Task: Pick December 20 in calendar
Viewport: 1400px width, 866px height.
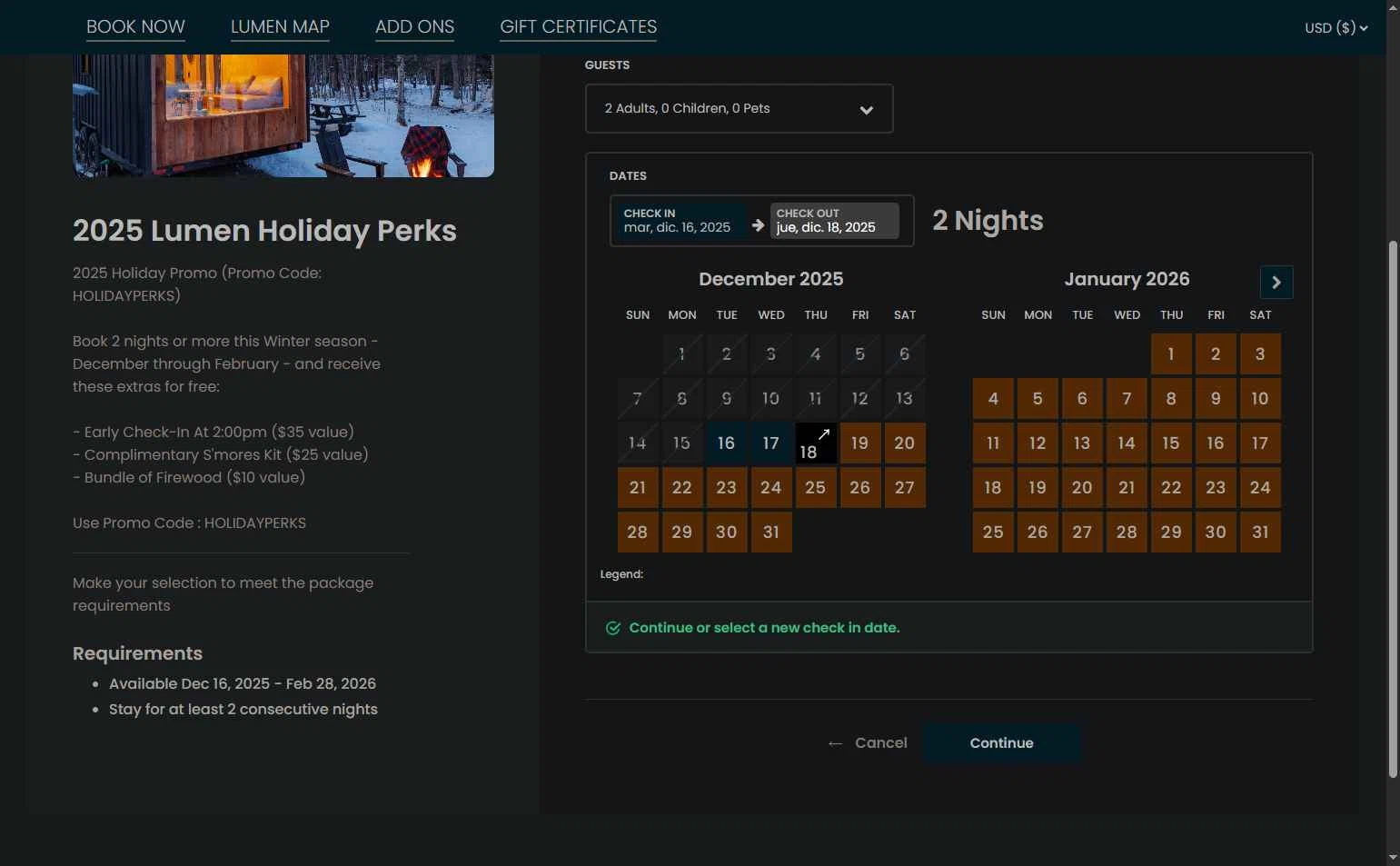Action: click(x=905, y=443)
